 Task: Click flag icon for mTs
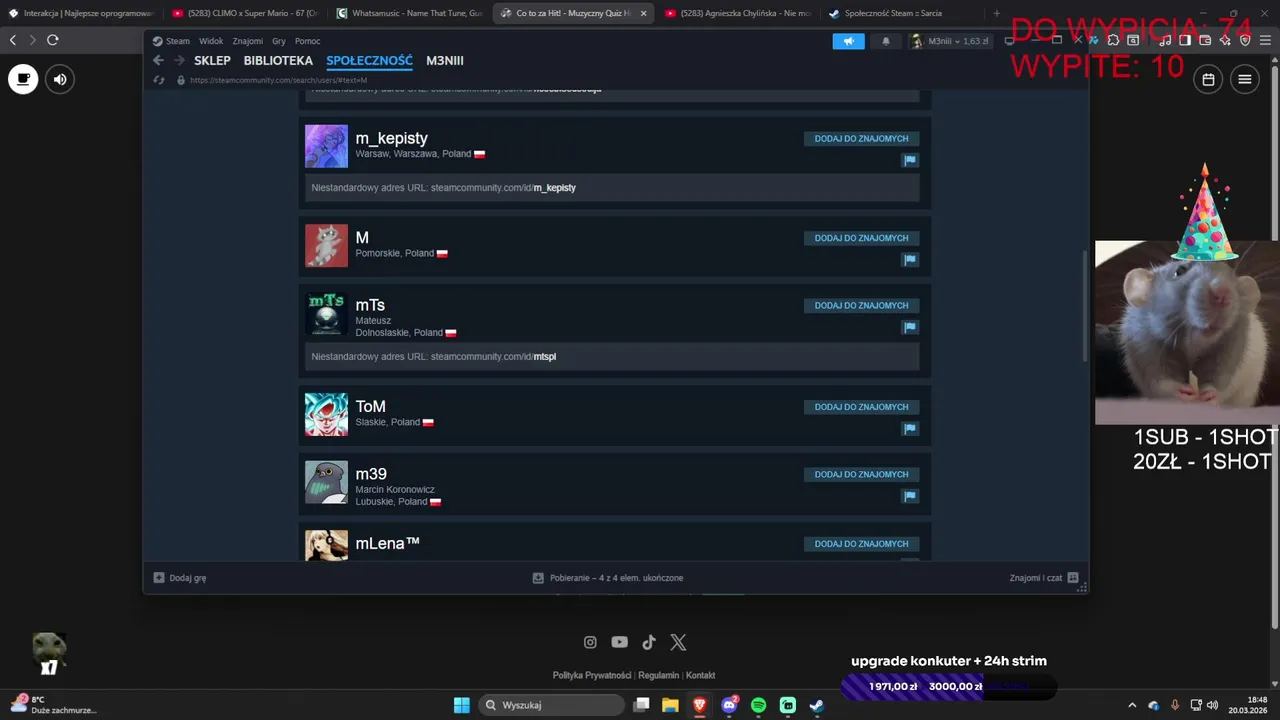coord(910,327)
